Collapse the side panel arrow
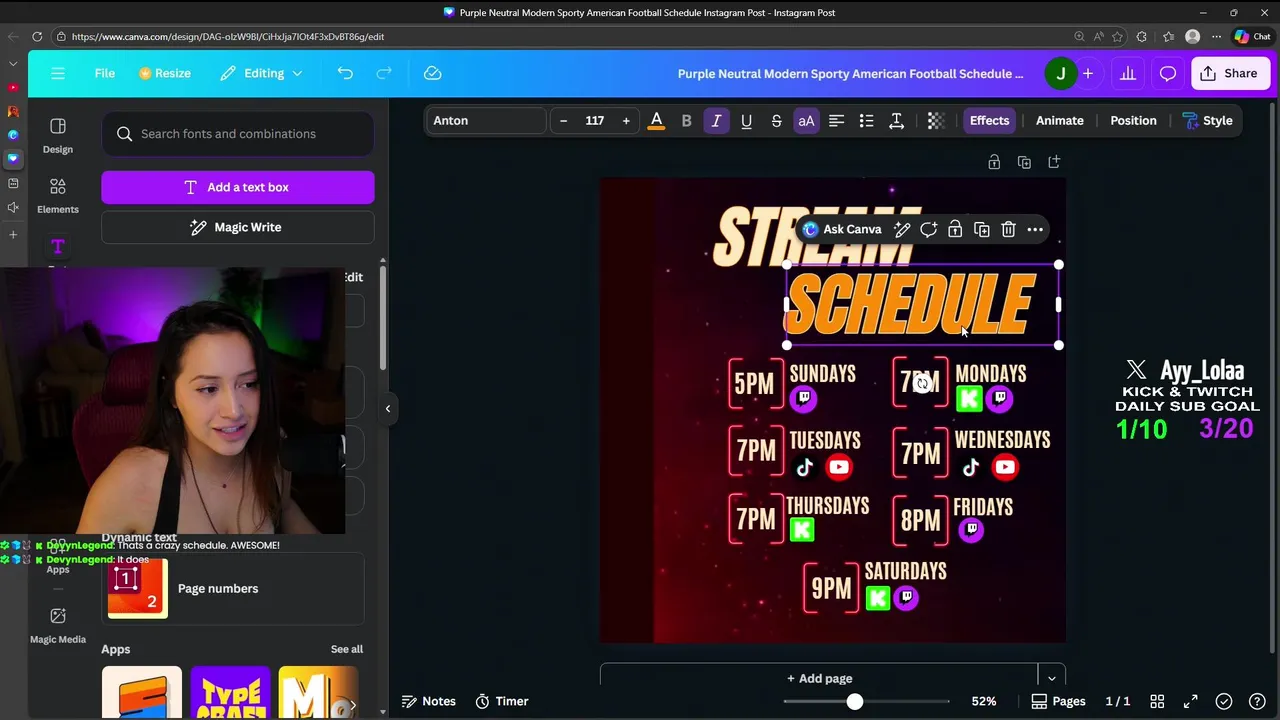Image resolution: width=1280 pixels, height=720 pixels. 388,408
